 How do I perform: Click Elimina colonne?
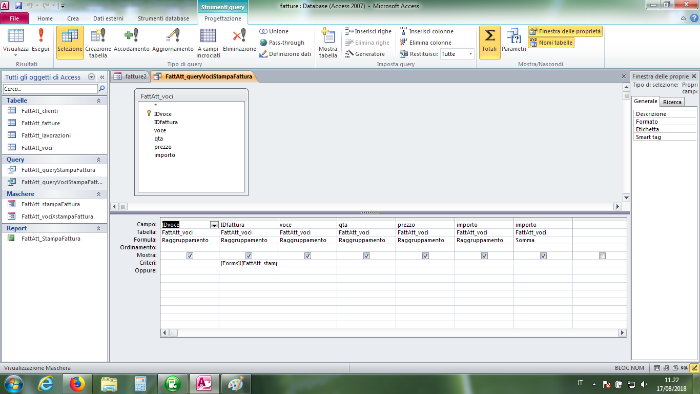pyautogui.click(x=425, y=42)
